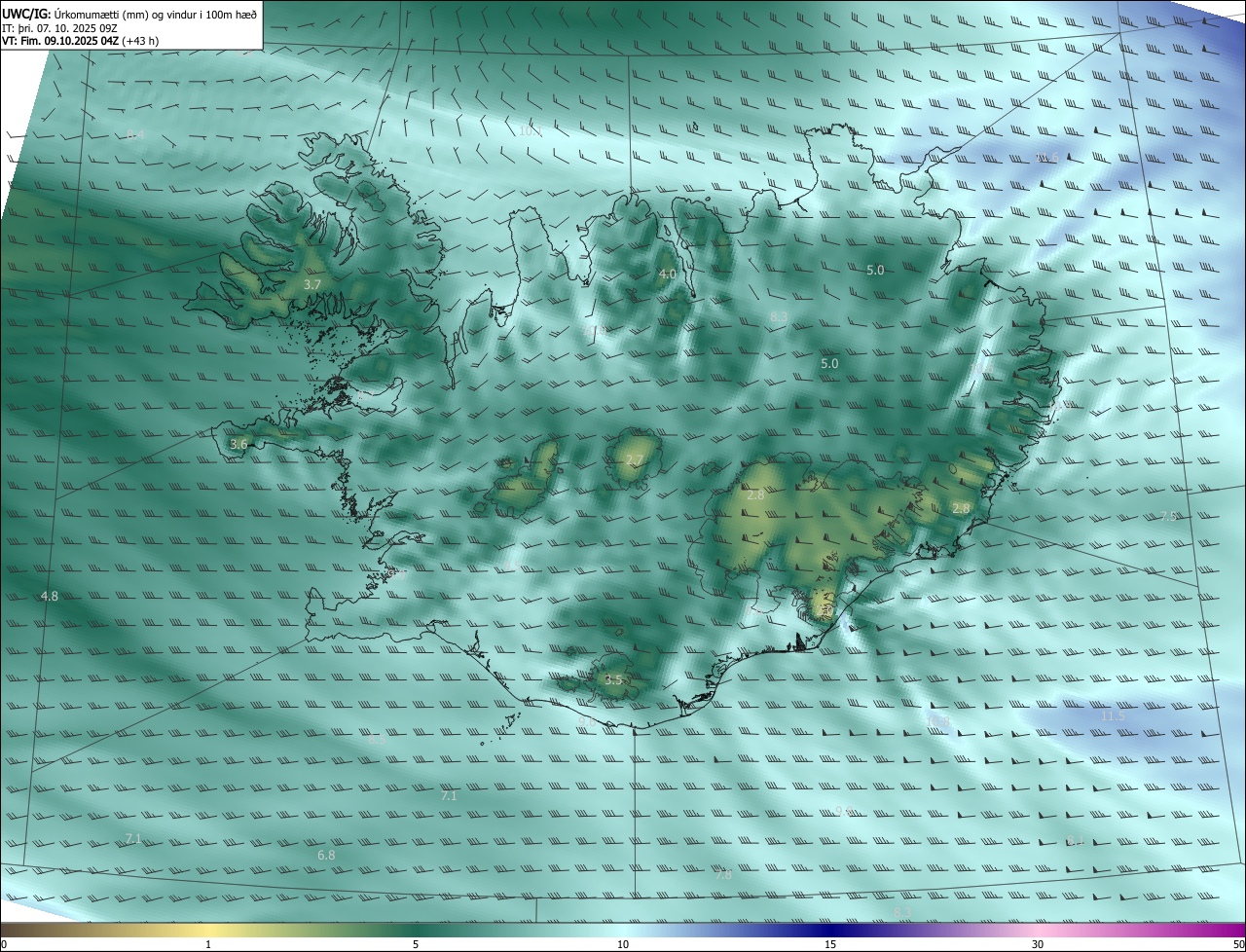Click the "UWC/IG: Úrkomumætti (mm) og vindur" title line
The height and width of the screenshot is (952, 1246).
[129, 13]
